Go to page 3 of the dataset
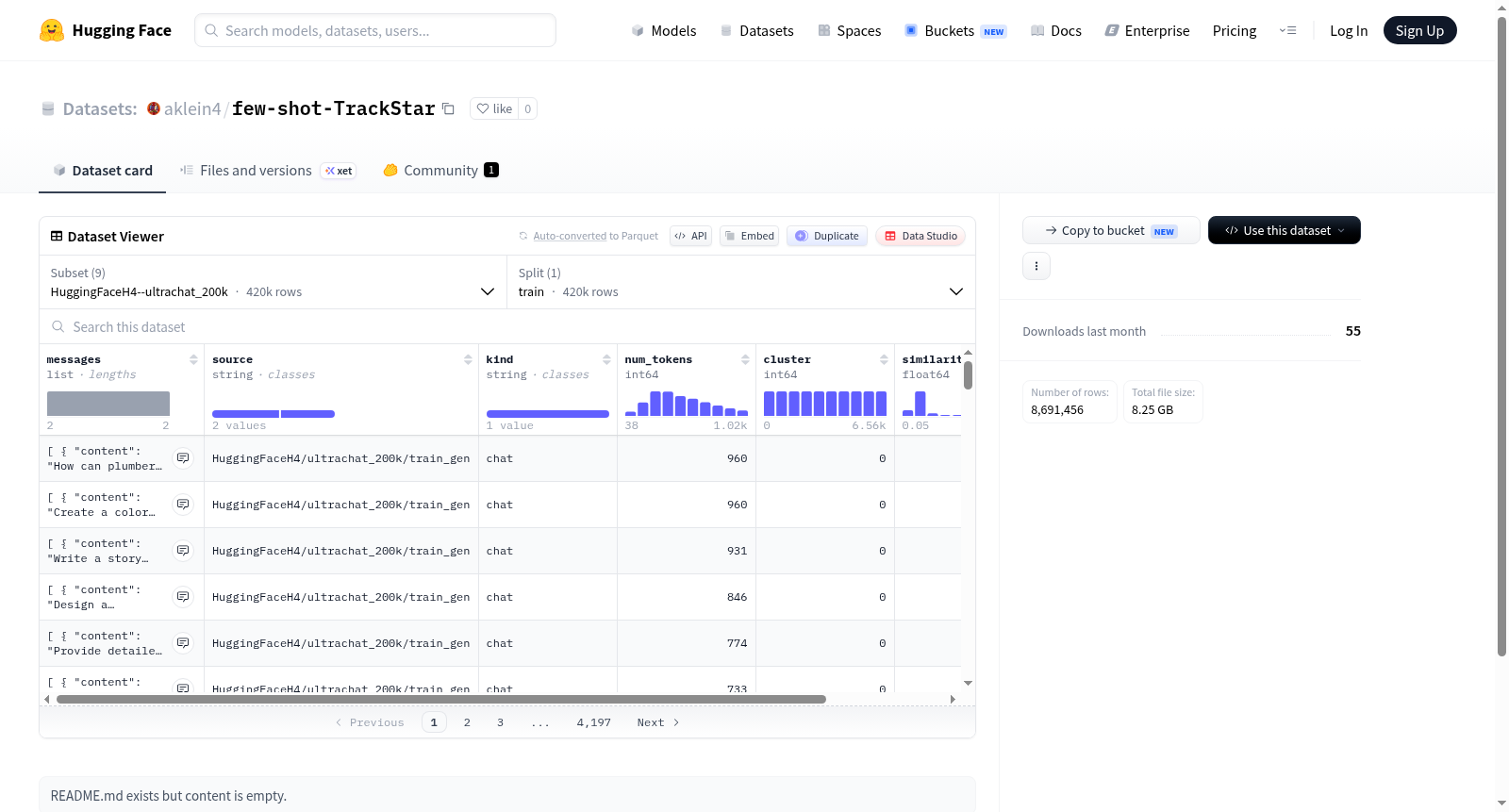 coord(500,722)
